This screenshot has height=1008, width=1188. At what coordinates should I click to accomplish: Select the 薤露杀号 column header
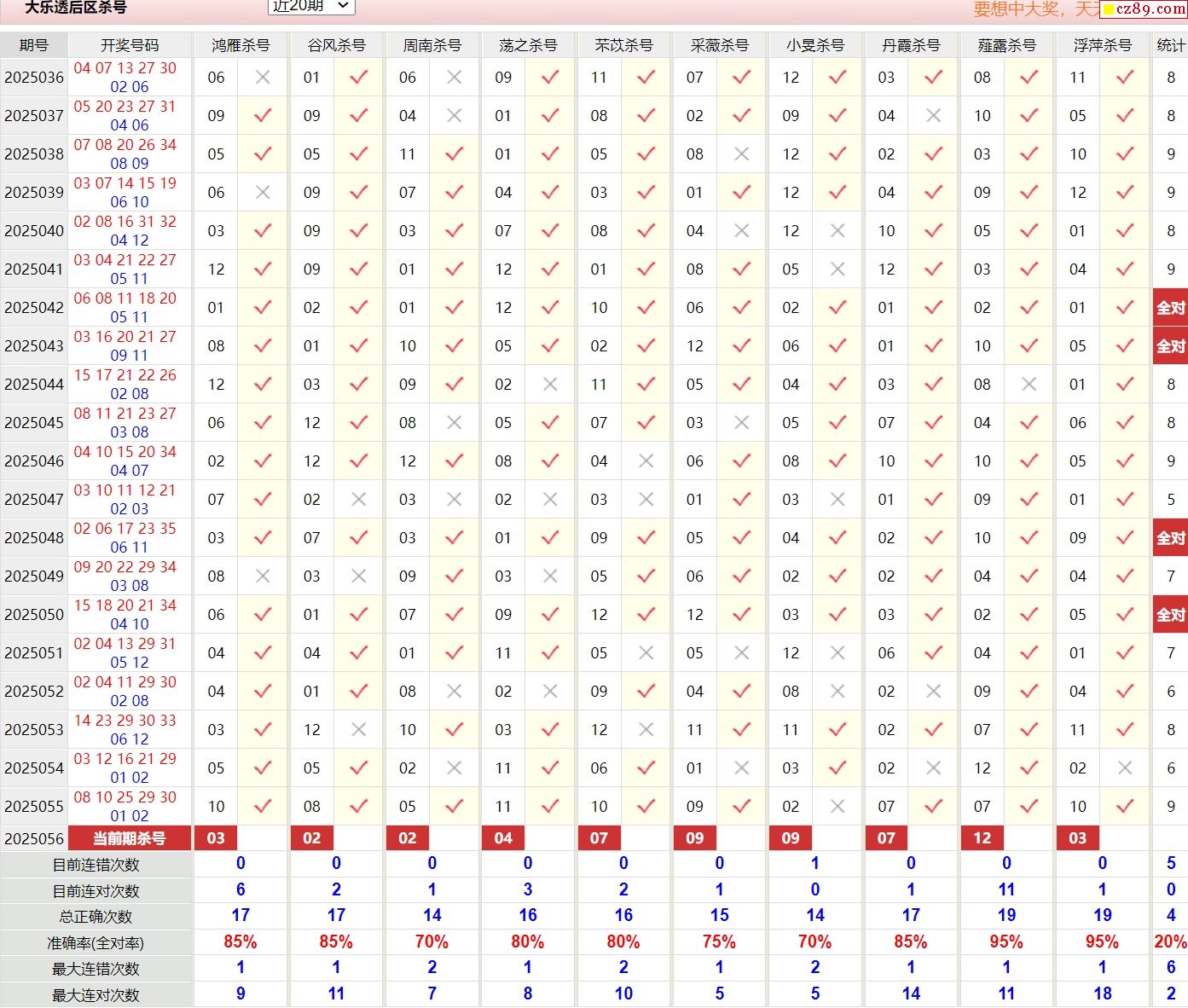click(1006, 45)
